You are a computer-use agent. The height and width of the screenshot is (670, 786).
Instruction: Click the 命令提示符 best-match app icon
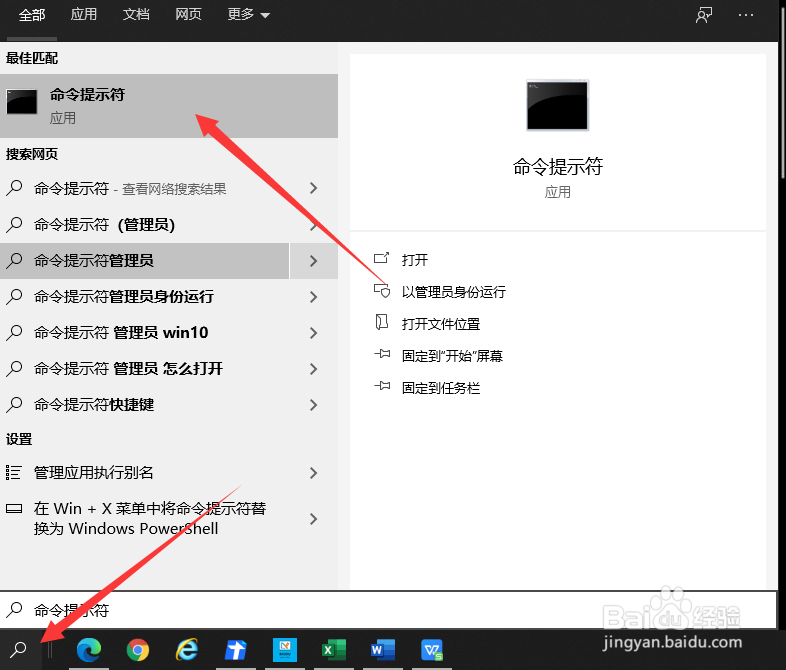[22, 102]
